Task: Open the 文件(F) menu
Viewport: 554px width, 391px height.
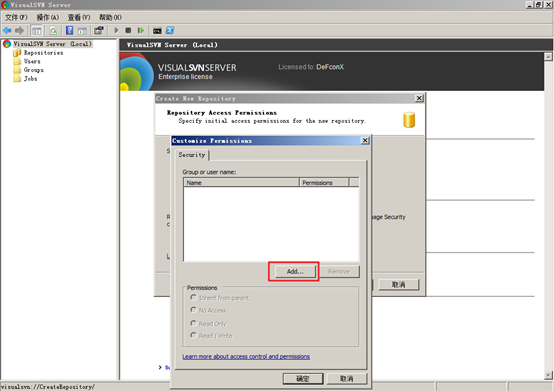Action: 16,17
